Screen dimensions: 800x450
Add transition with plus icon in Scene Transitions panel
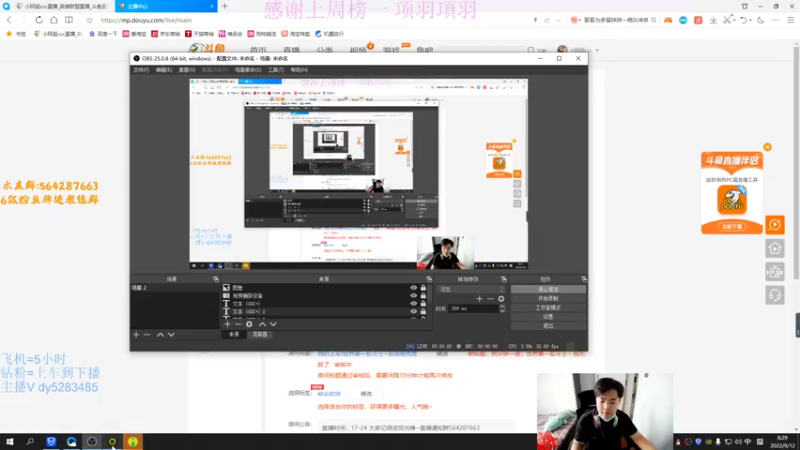point(479,299)
